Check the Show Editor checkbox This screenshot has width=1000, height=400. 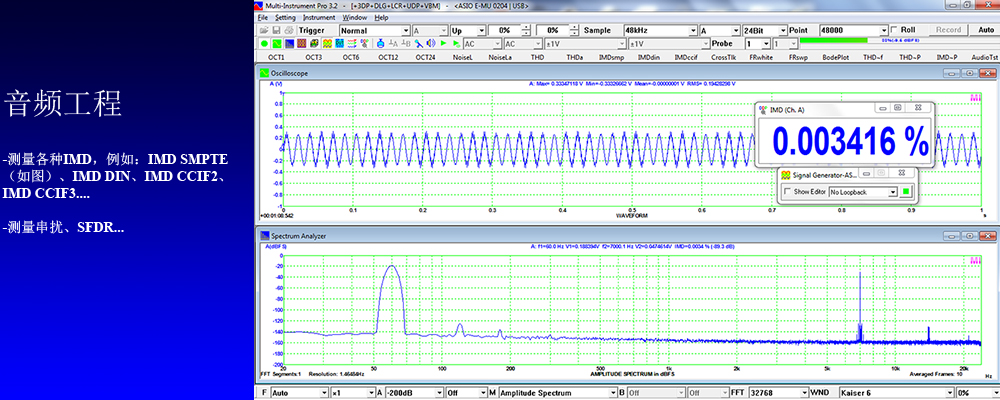787,192
